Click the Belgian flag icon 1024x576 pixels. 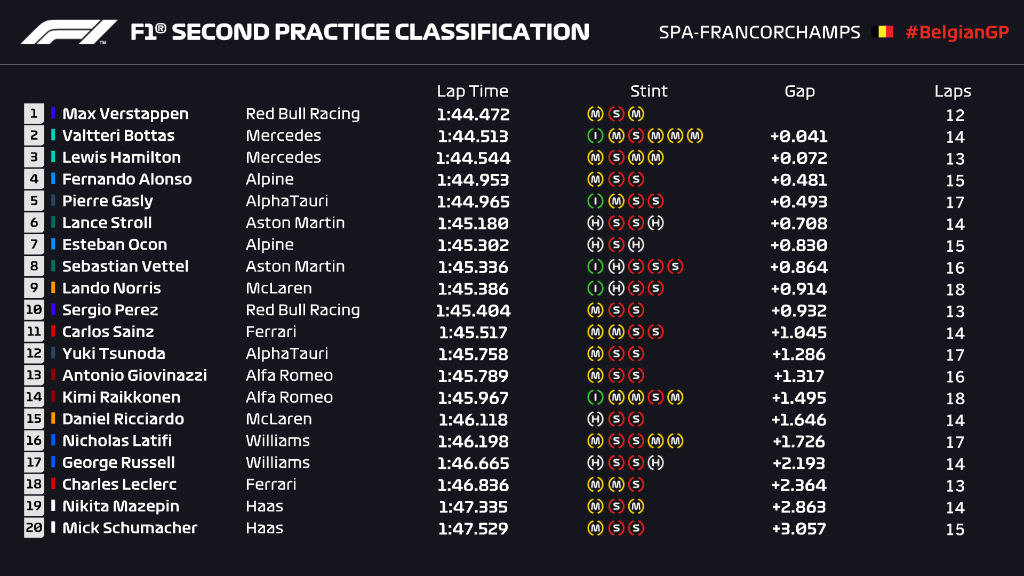[x=884, y=32]
